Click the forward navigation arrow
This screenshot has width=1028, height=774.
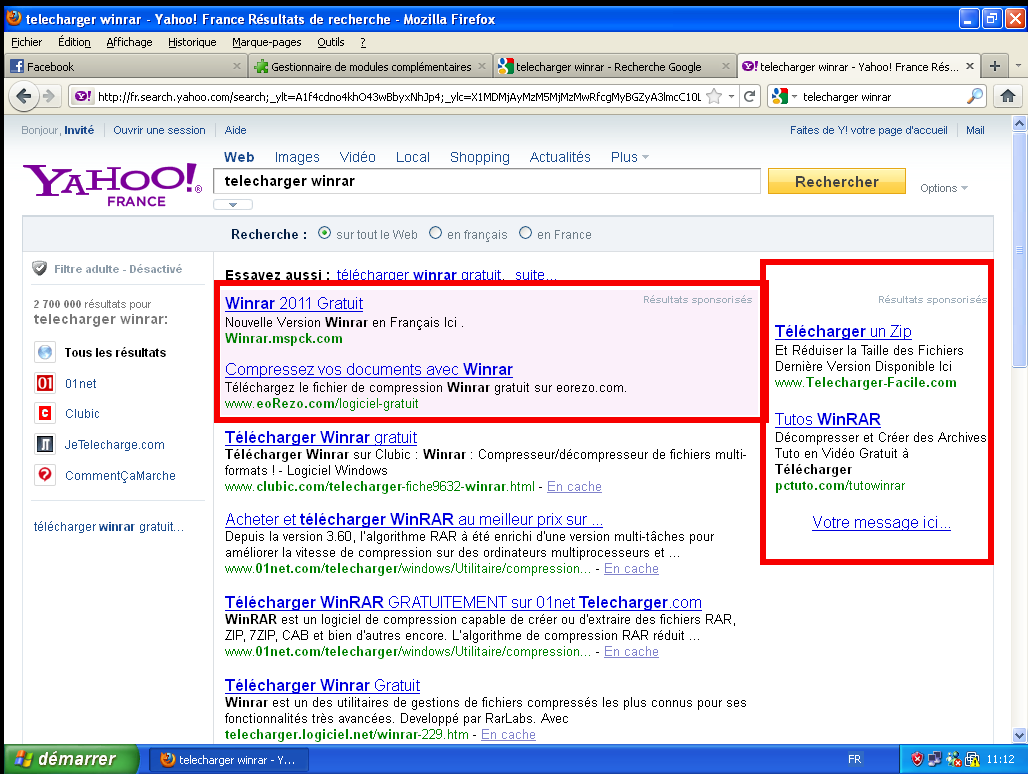pyautogui.click(x=49, y=96)
